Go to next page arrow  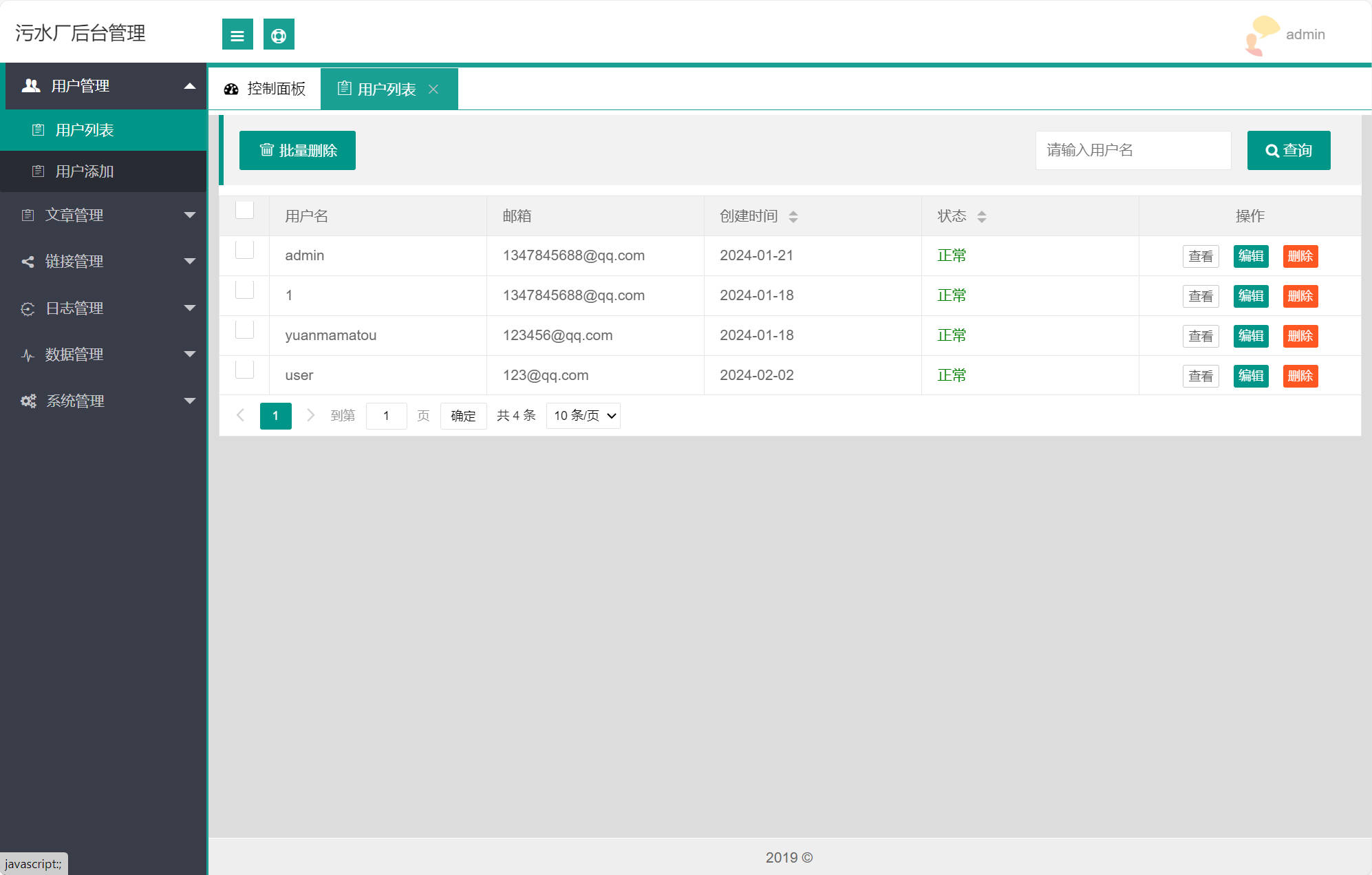310,415
